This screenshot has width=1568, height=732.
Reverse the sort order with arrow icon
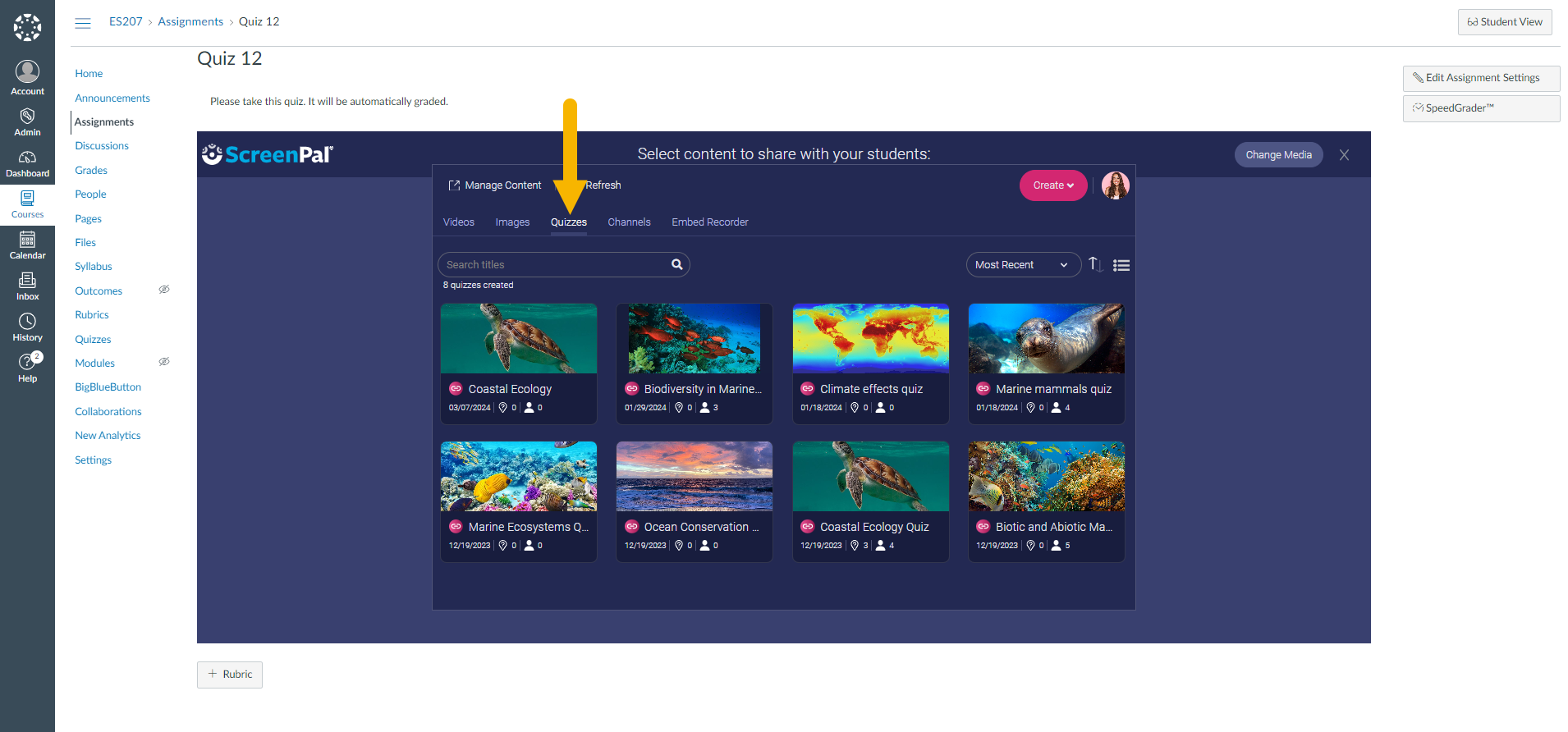1095,264
